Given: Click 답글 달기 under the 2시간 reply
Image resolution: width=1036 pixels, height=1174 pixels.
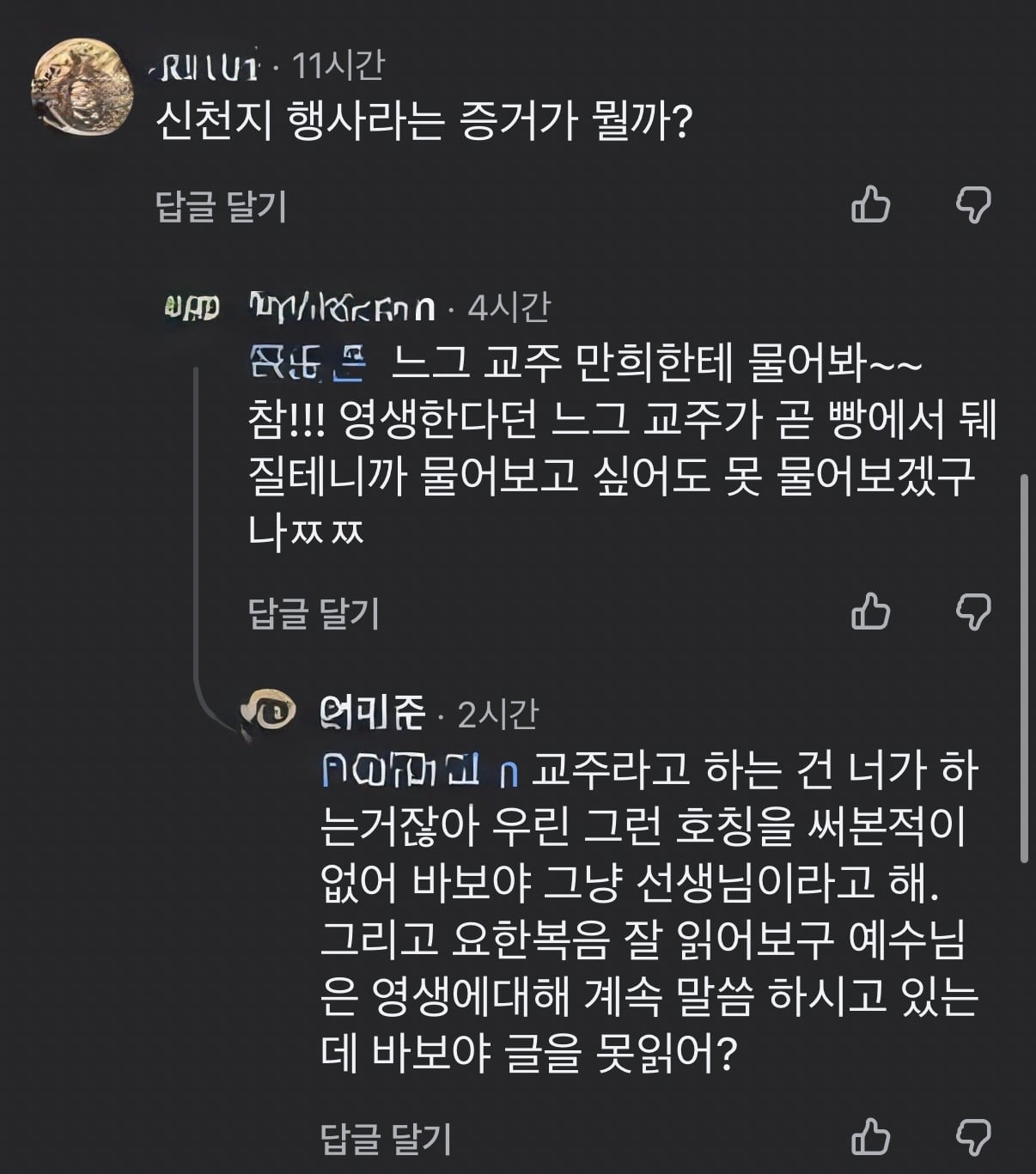Looking at the screenshot, I should tap(386, 1139).
